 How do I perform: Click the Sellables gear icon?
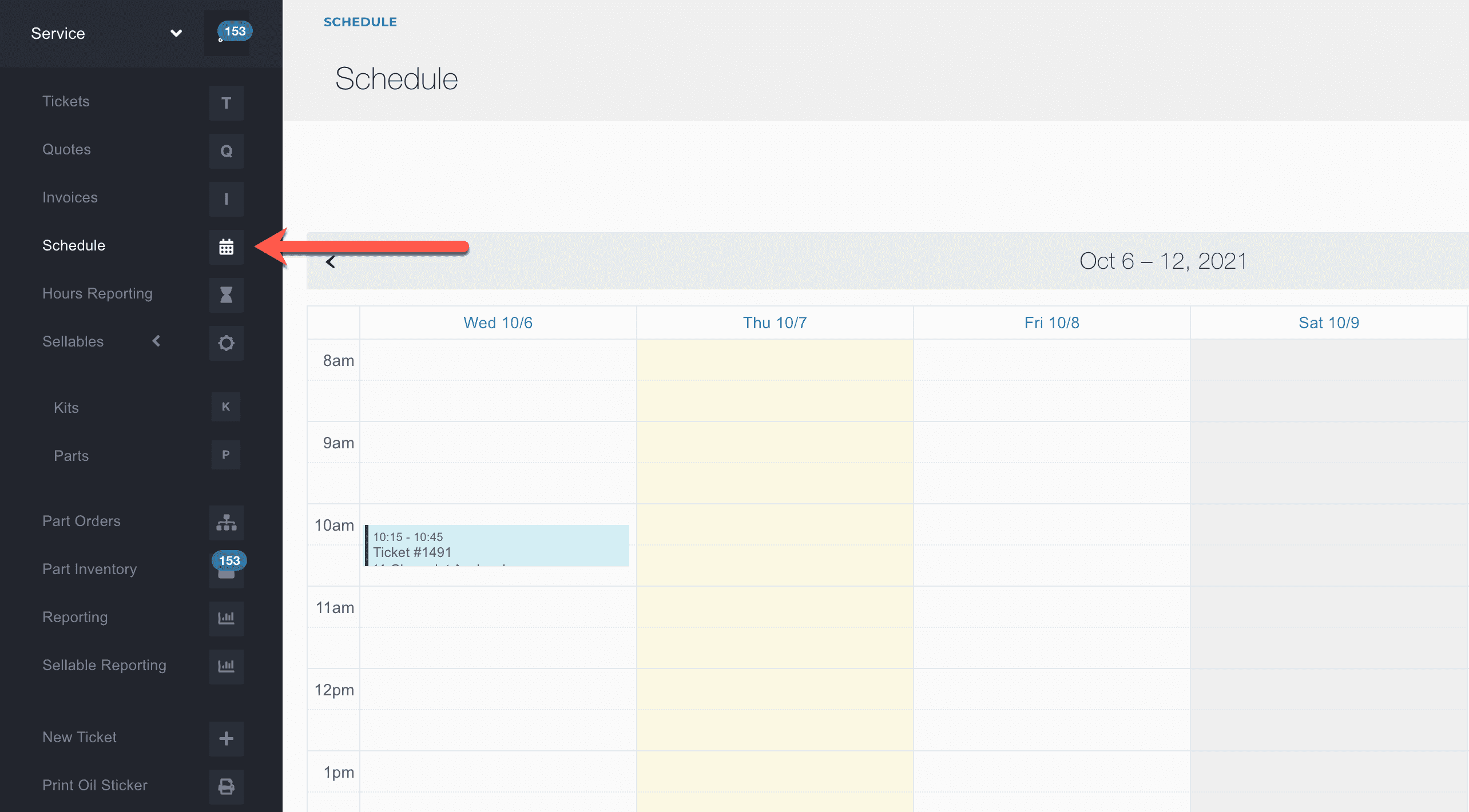(226, 343)
